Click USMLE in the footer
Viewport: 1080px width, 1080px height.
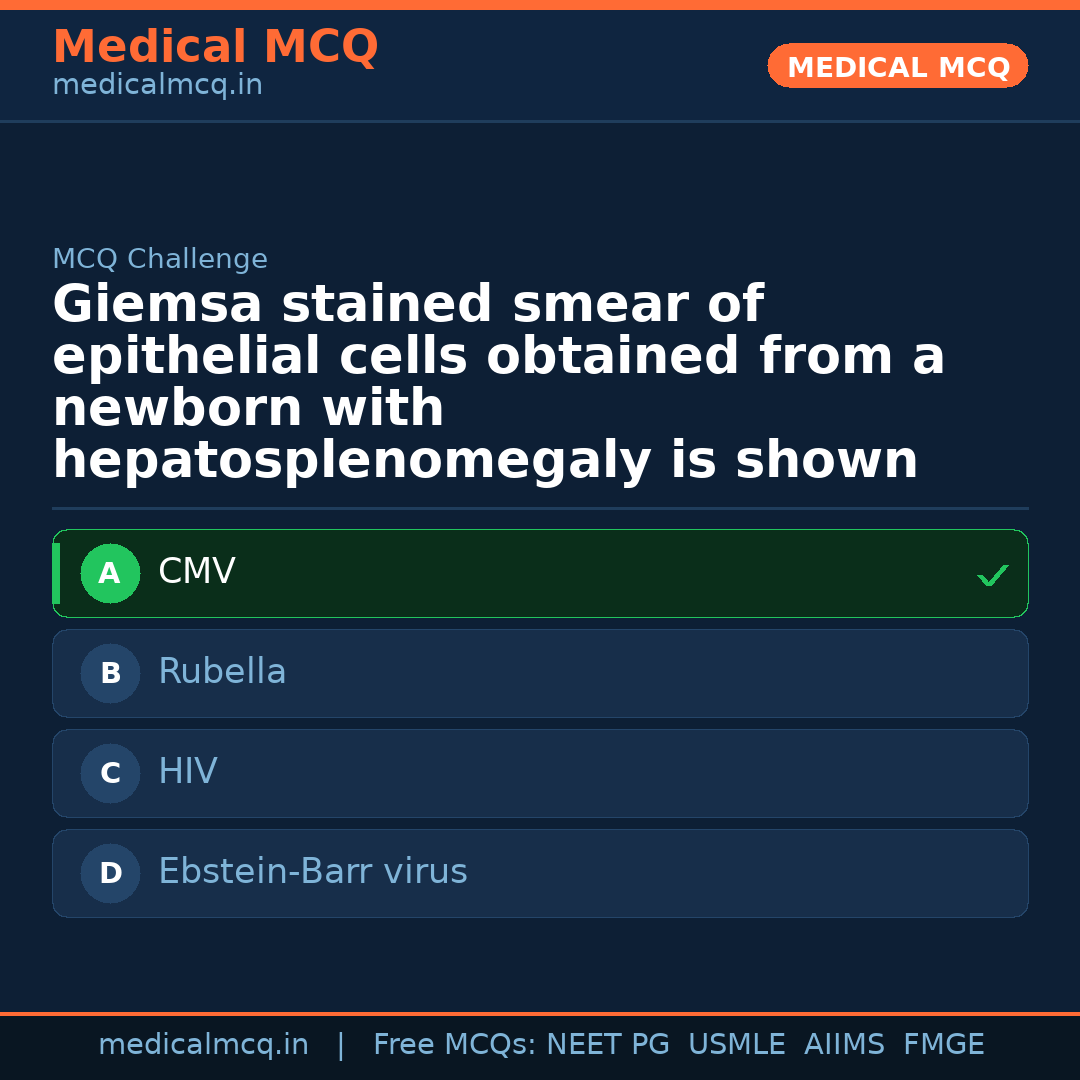[736, 1045]
